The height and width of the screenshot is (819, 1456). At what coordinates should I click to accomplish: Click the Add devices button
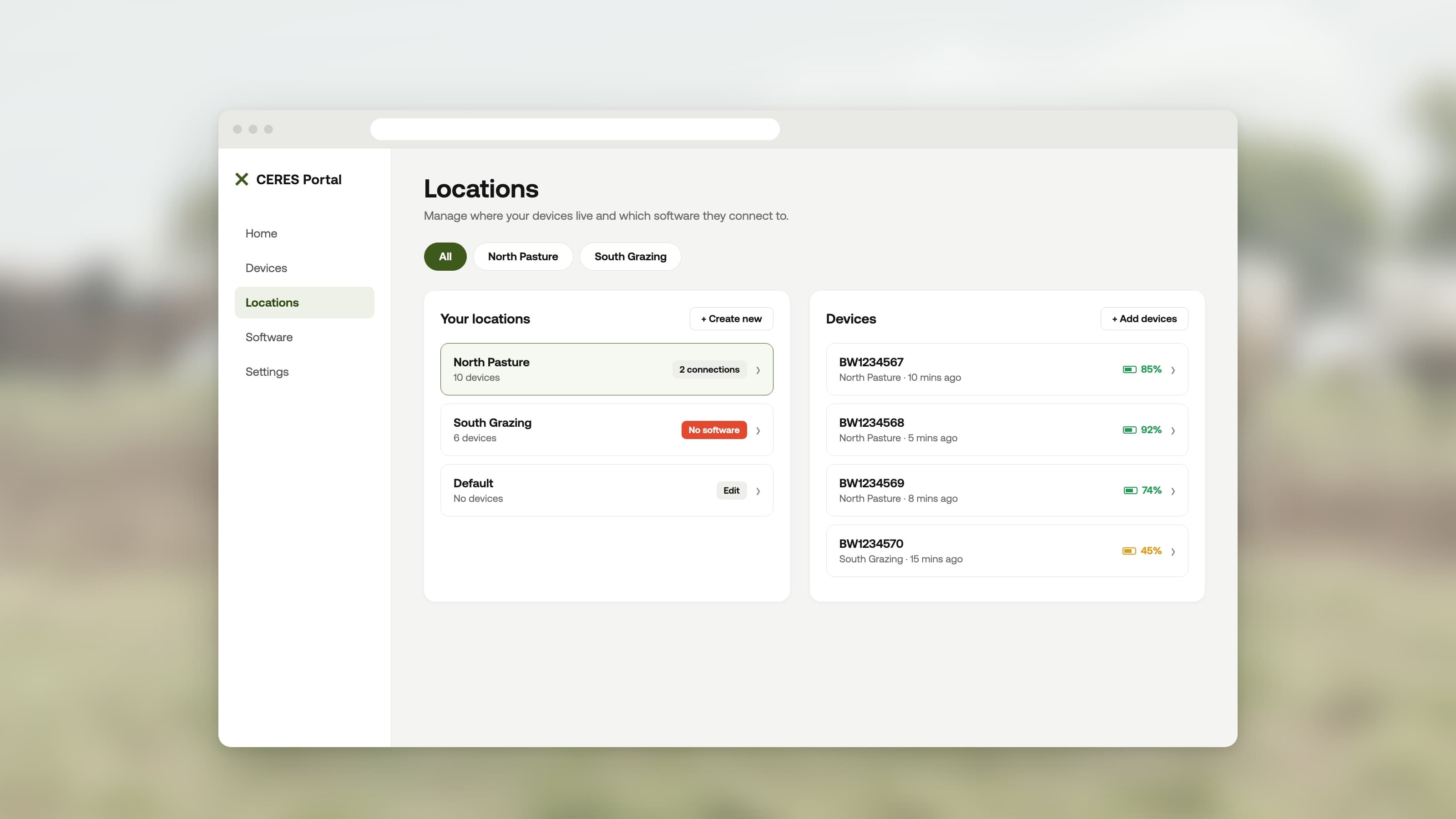tap(1144, 319)
